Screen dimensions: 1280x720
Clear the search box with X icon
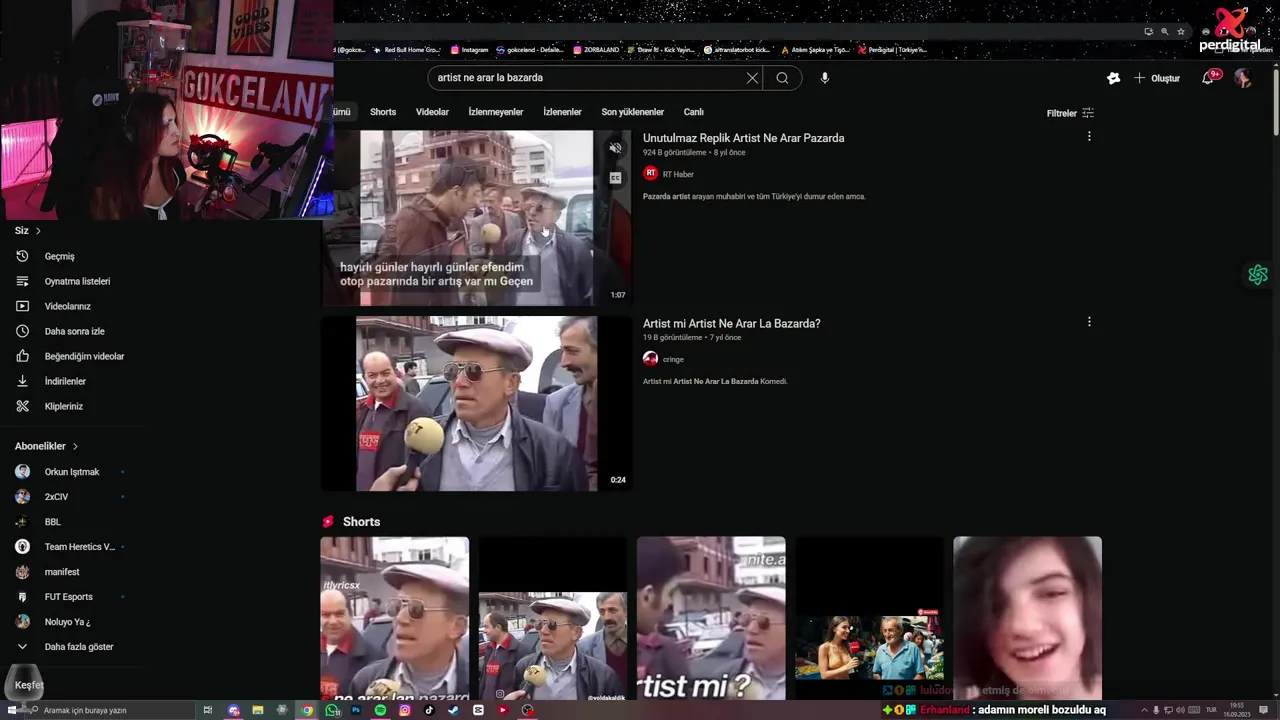coord(752,78)
